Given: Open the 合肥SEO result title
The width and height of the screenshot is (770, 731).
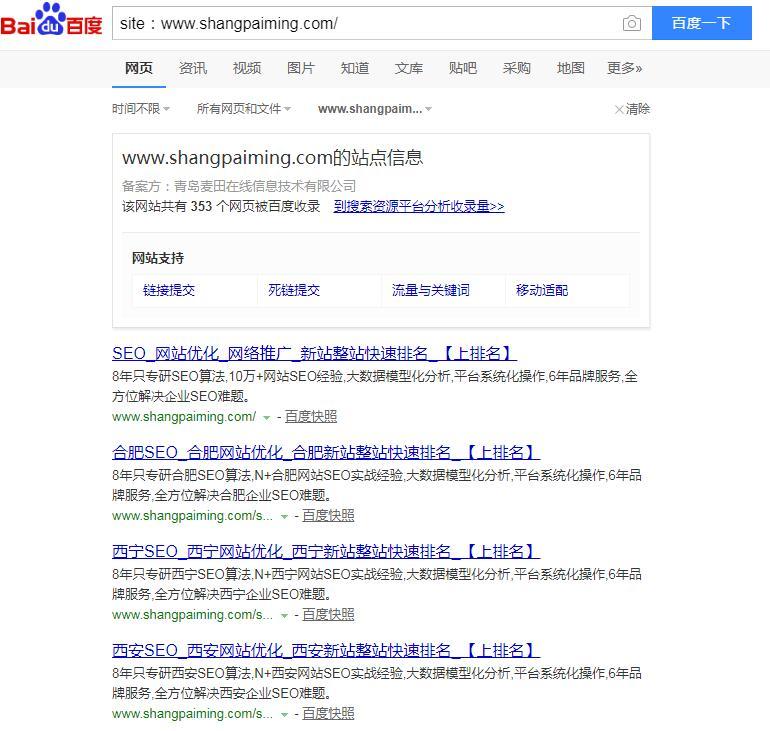Looking at the screenshot, I should [x=326, y=452].
